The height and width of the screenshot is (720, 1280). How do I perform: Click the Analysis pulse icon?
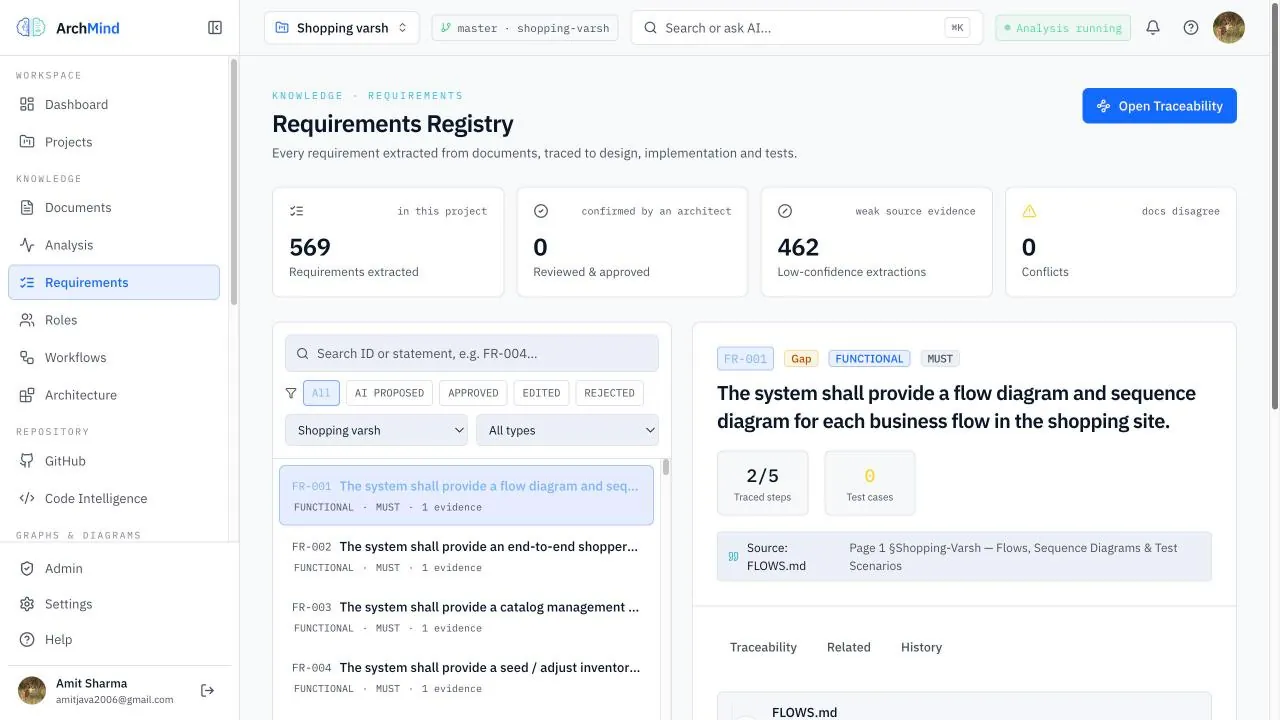pyautogui.click(x=27, y=245)
